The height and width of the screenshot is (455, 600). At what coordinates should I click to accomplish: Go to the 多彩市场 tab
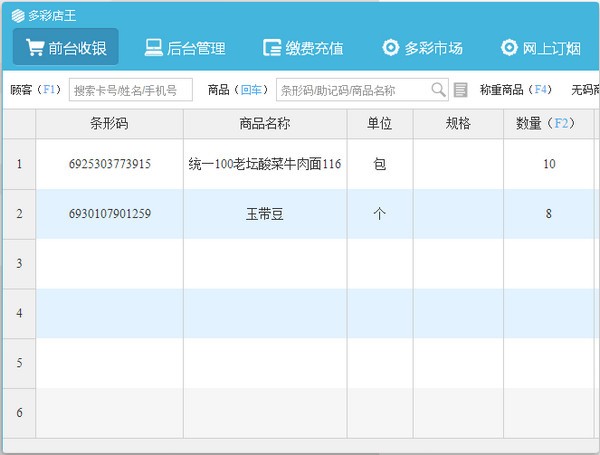[x=422, y=48]
